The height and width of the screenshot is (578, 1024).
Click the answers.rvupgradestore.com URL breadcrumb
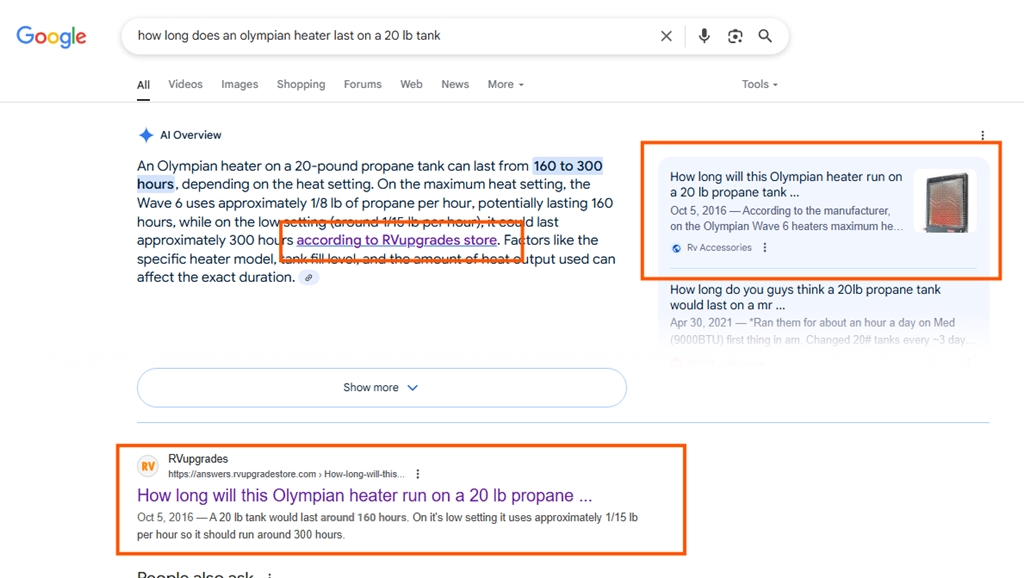coord(286,474)
